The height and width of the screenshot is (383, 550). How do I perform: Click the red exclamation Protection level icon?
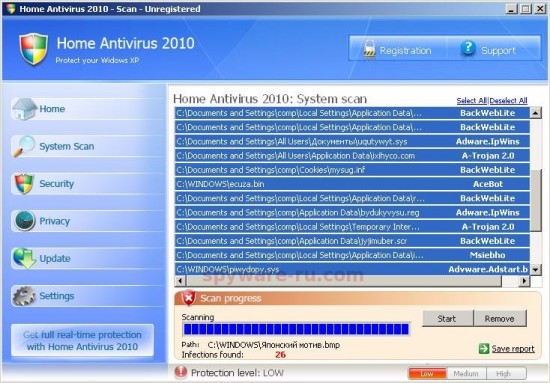(x=181, y=372)
